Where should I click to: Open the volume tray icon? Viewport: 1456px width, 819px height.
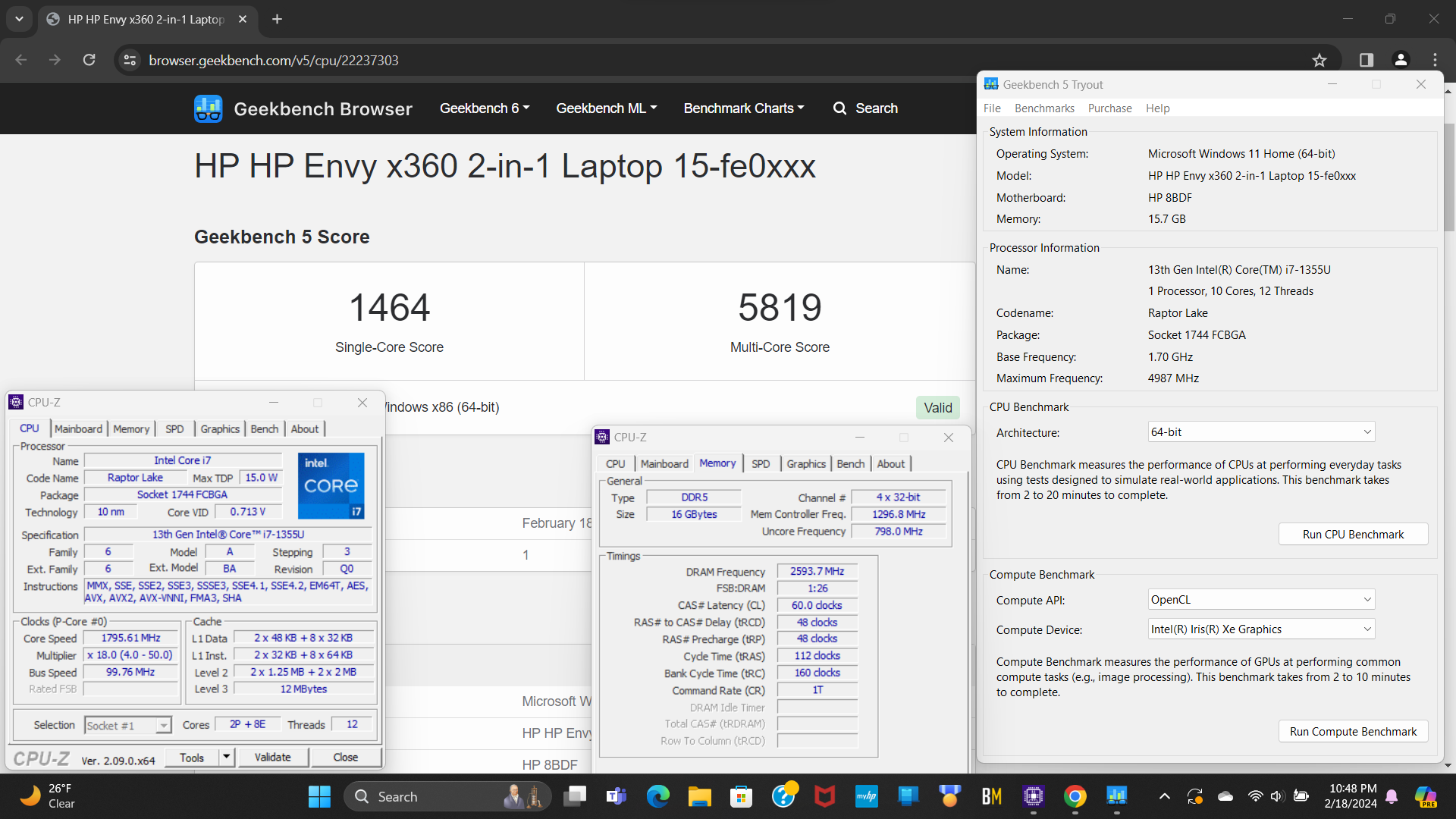tap(1277, 796)
